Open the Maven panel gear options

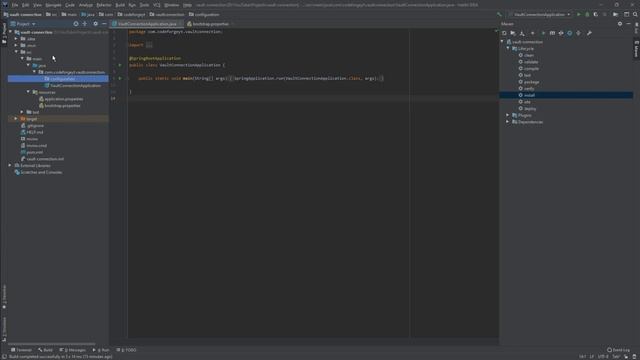pyautogui.click(x=620, y=24)
